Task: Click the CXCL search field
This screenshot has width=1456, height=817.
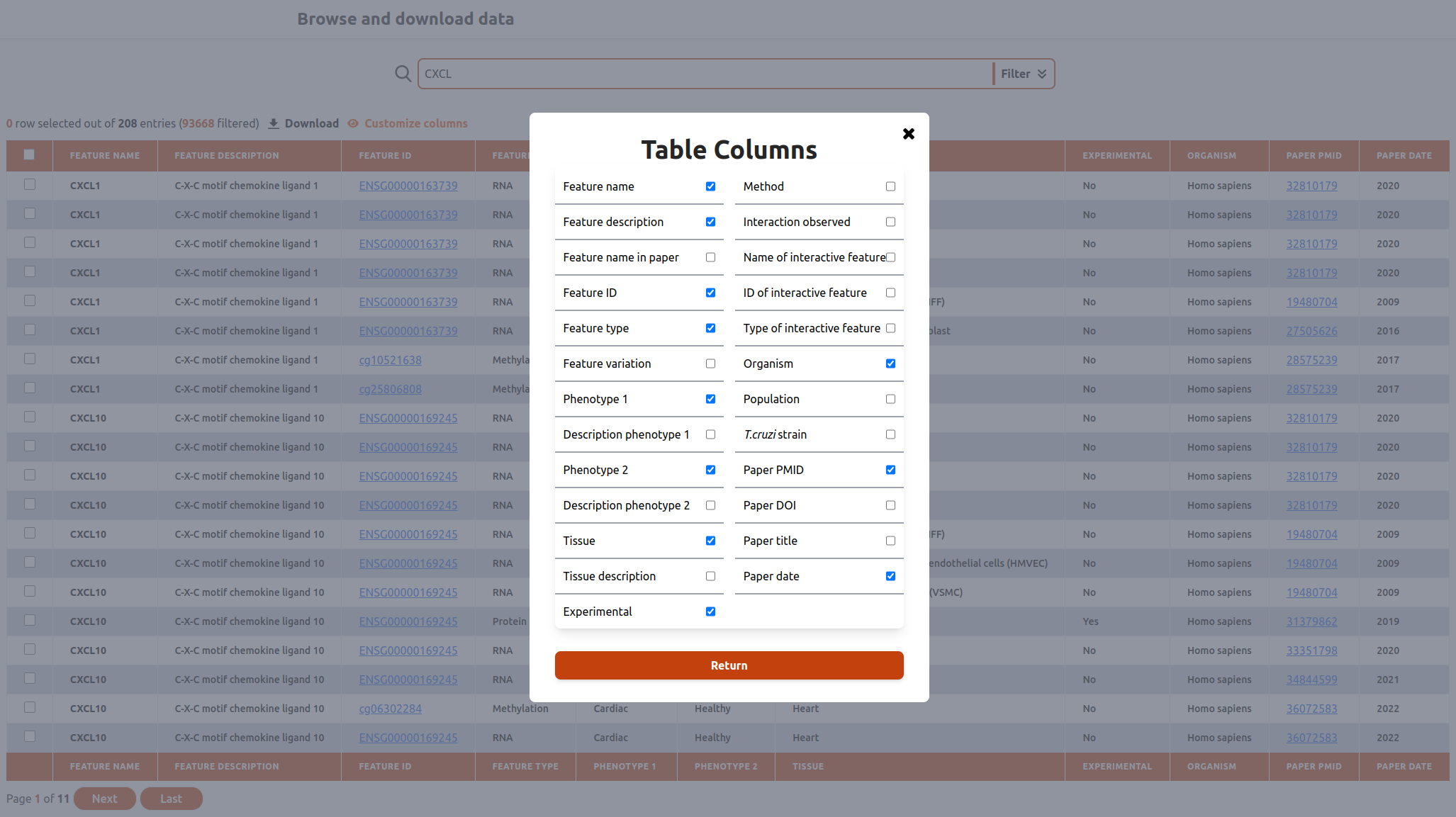Action: click(x=706, y=74)
